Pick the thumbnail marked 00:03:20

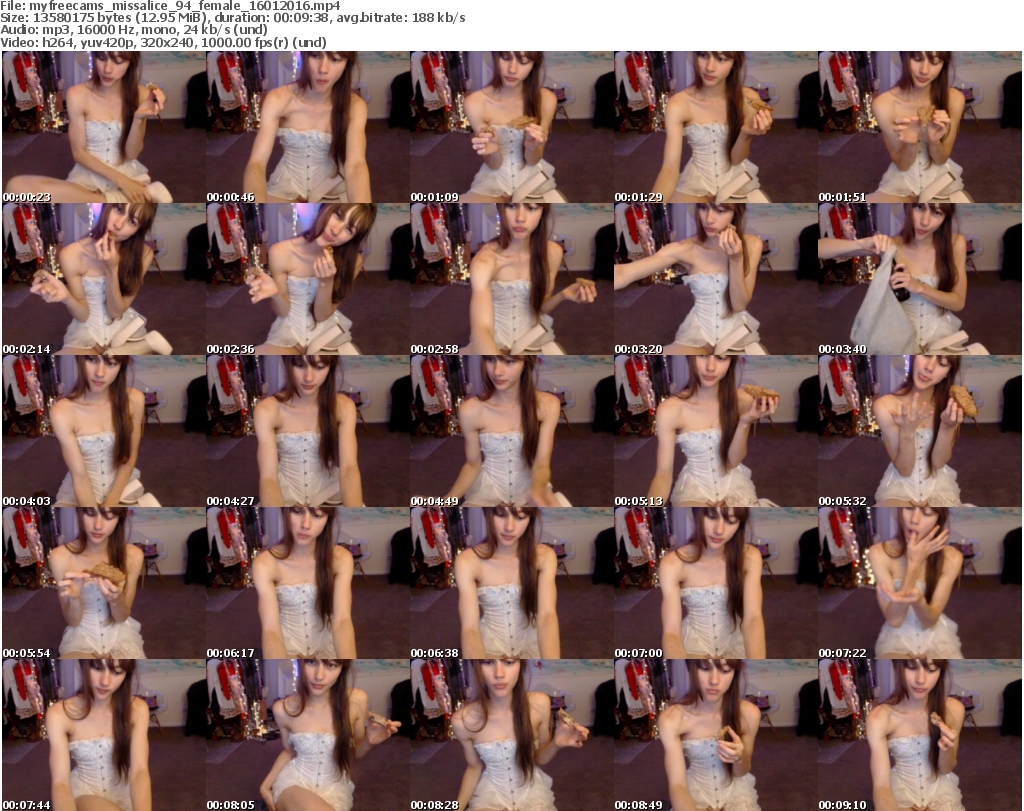716,279
